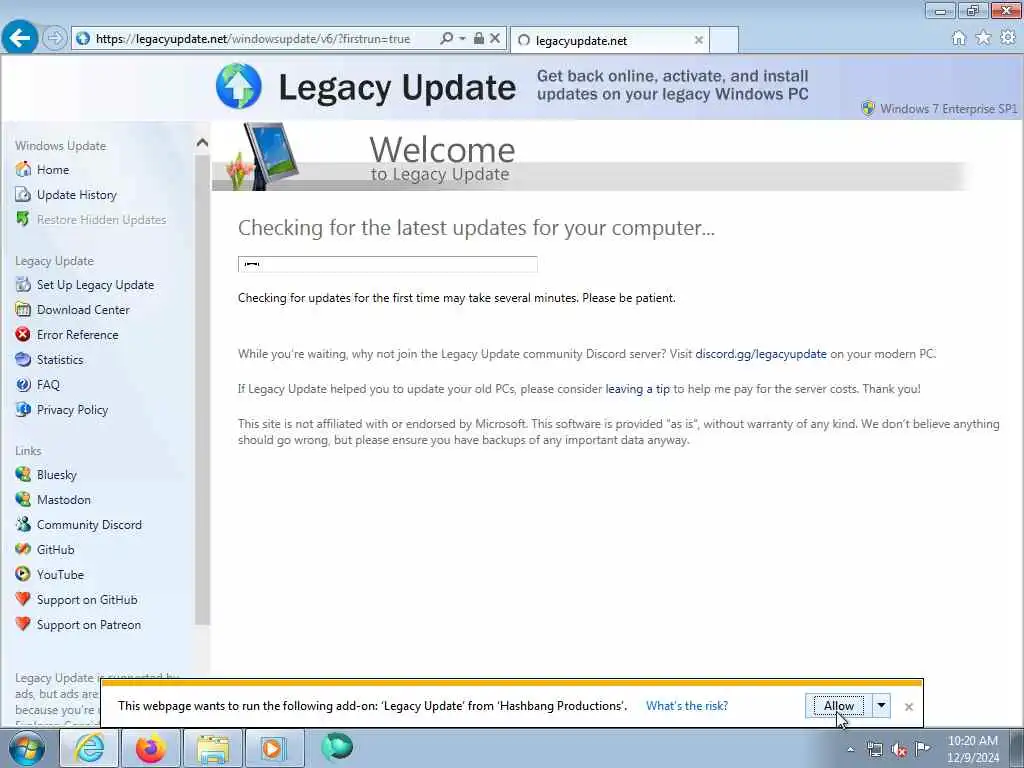Click 'What's the risk?' link
1024x768 pixels.
coord(687,705)
